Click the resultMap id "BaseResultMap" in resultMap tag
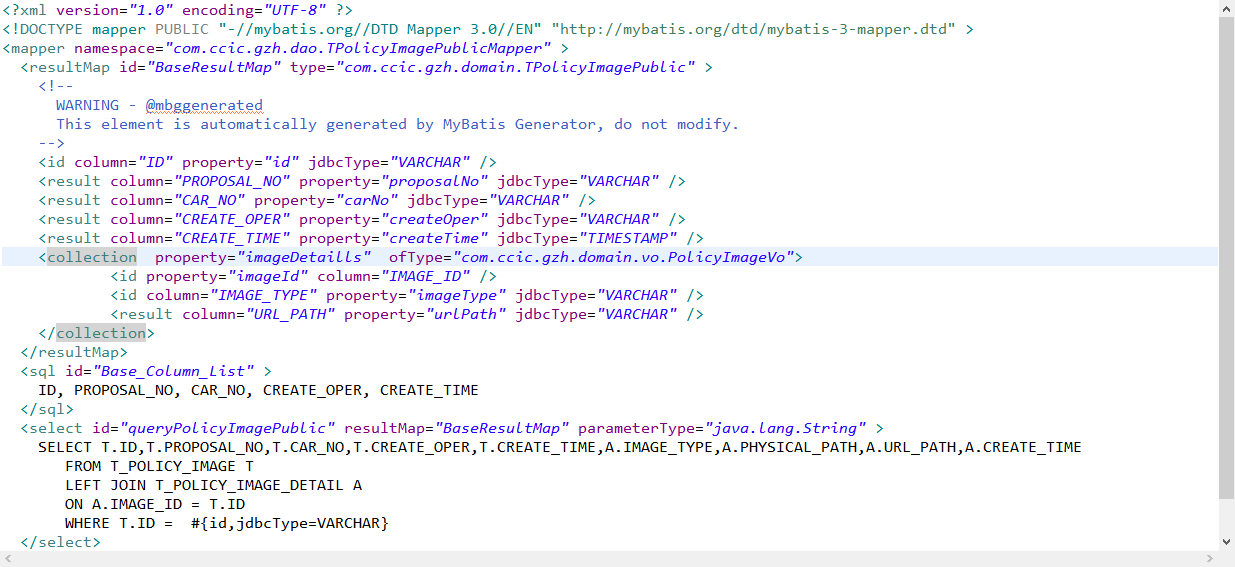The image size is (1235, 567). [214, 67]
